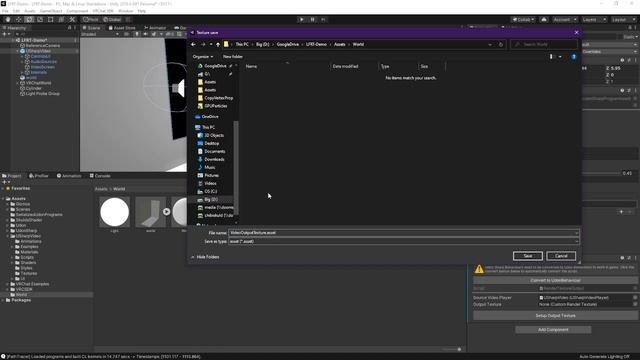Select the Move tool in Unity toolbar
The image size is (640, 360).
(18, 20)
